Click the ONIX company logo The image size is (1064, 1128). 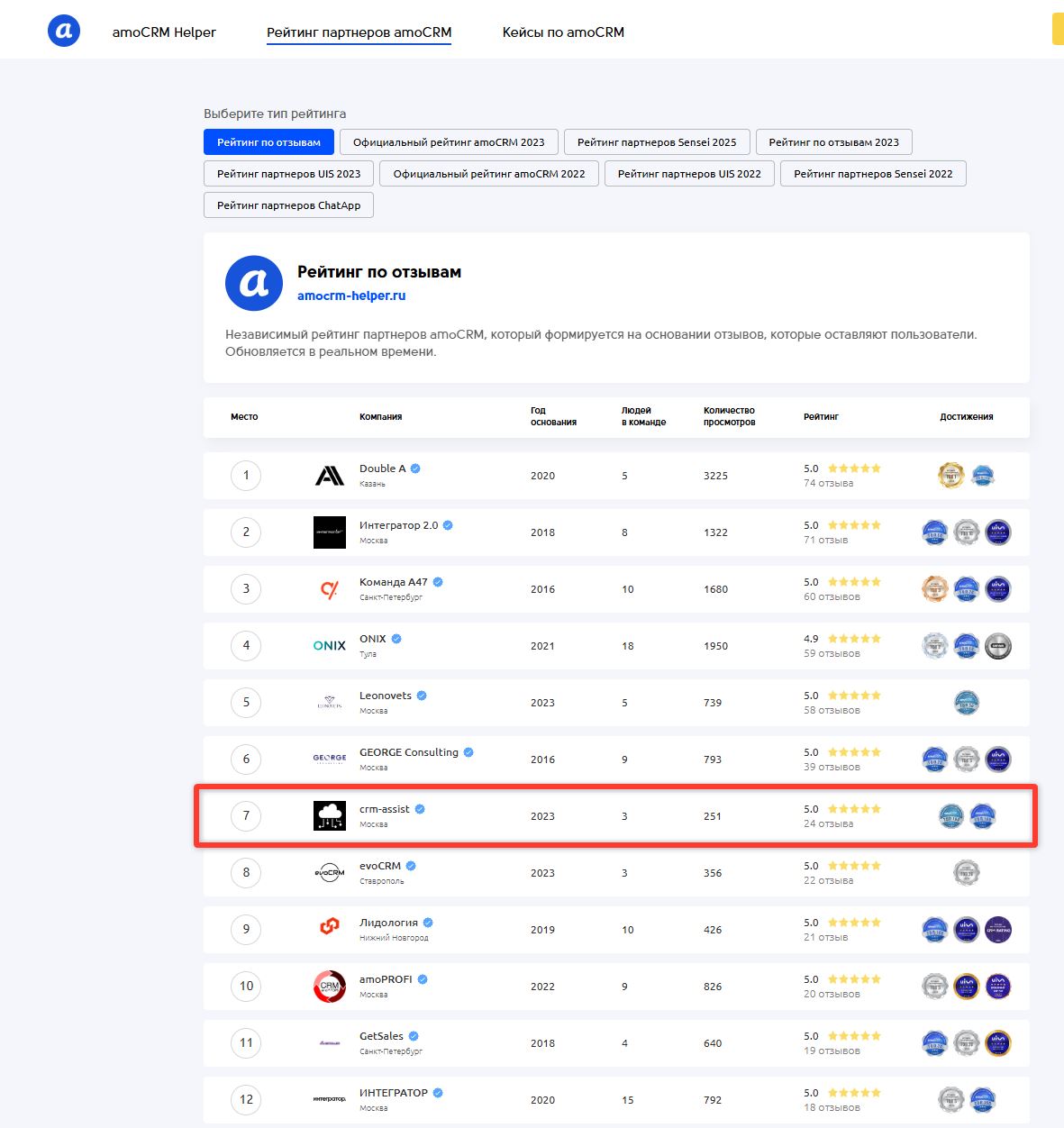point(329,646)
